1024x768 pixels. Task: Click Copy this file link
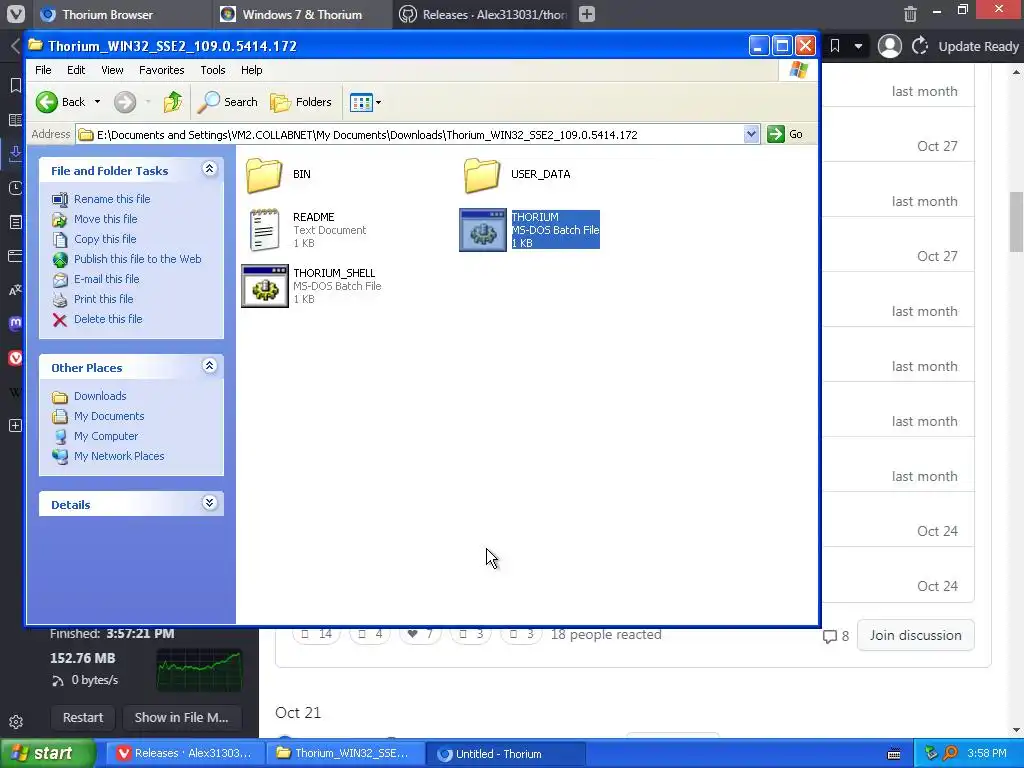click(104, 239)
